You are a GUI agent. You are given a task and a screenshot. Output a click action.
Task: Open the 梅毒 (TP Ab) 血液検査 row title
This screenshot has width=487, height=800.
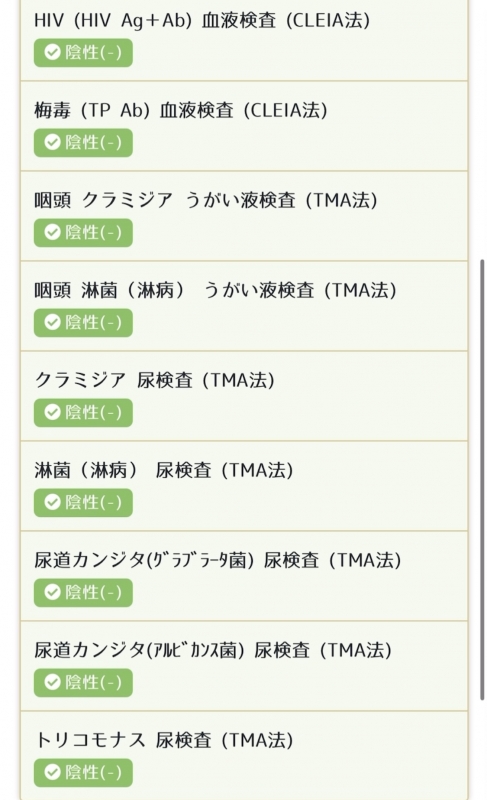click(181, 110)
